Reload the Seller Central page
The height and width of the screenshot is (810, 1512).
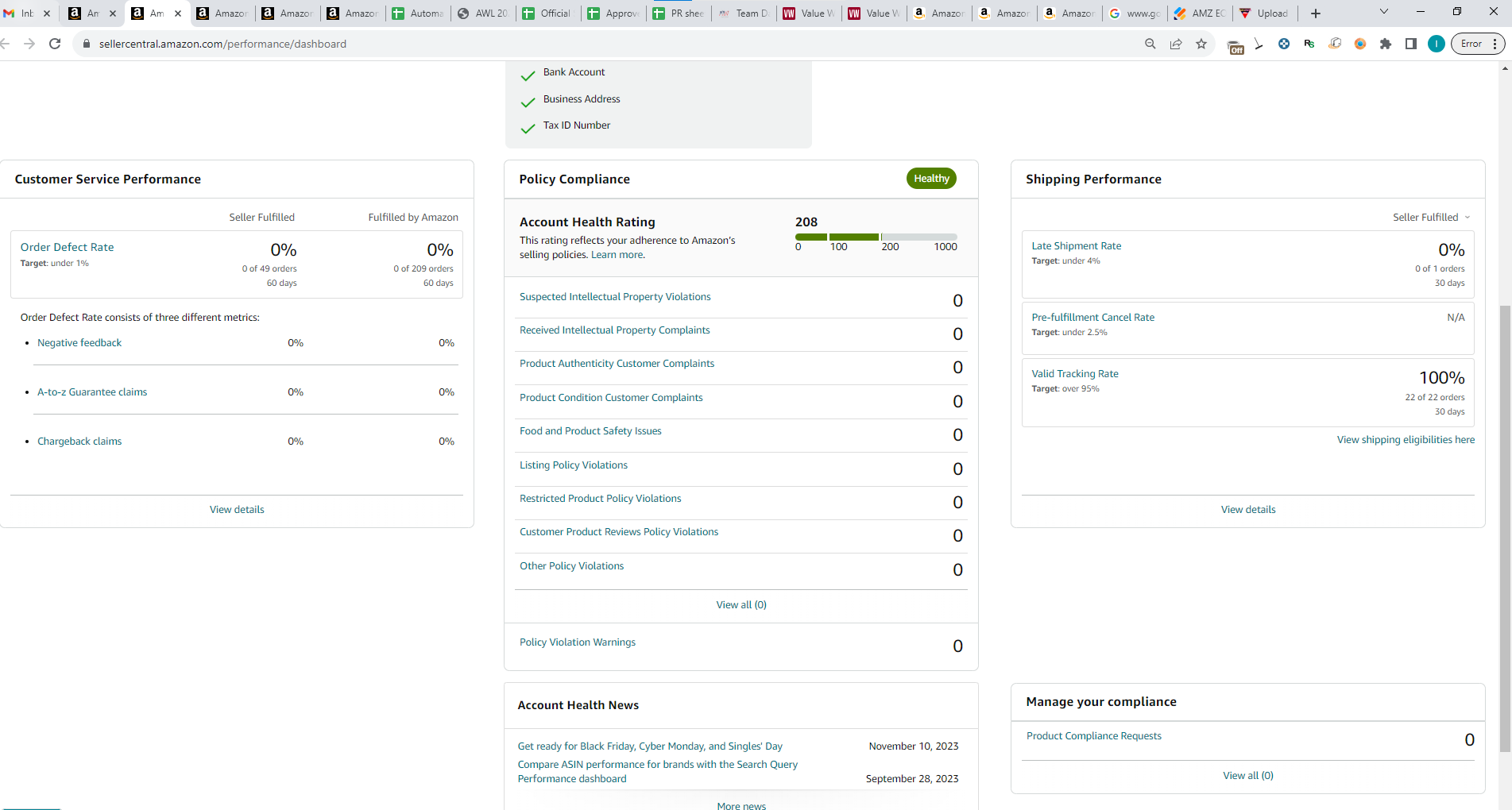(x=55, y=44)
